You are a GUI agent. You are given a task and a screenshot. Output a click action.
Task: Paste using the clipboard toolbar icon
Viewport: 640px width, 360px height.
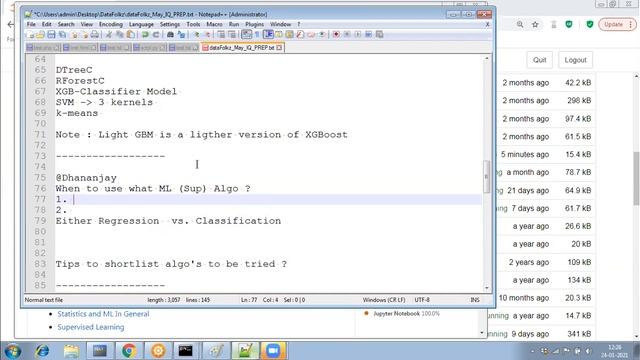tap(131, 35)
